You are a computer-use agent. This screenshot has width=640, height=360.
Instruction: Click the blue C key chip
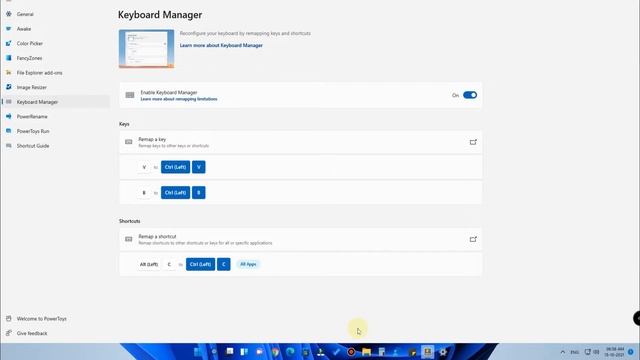[x=224, y=264]
